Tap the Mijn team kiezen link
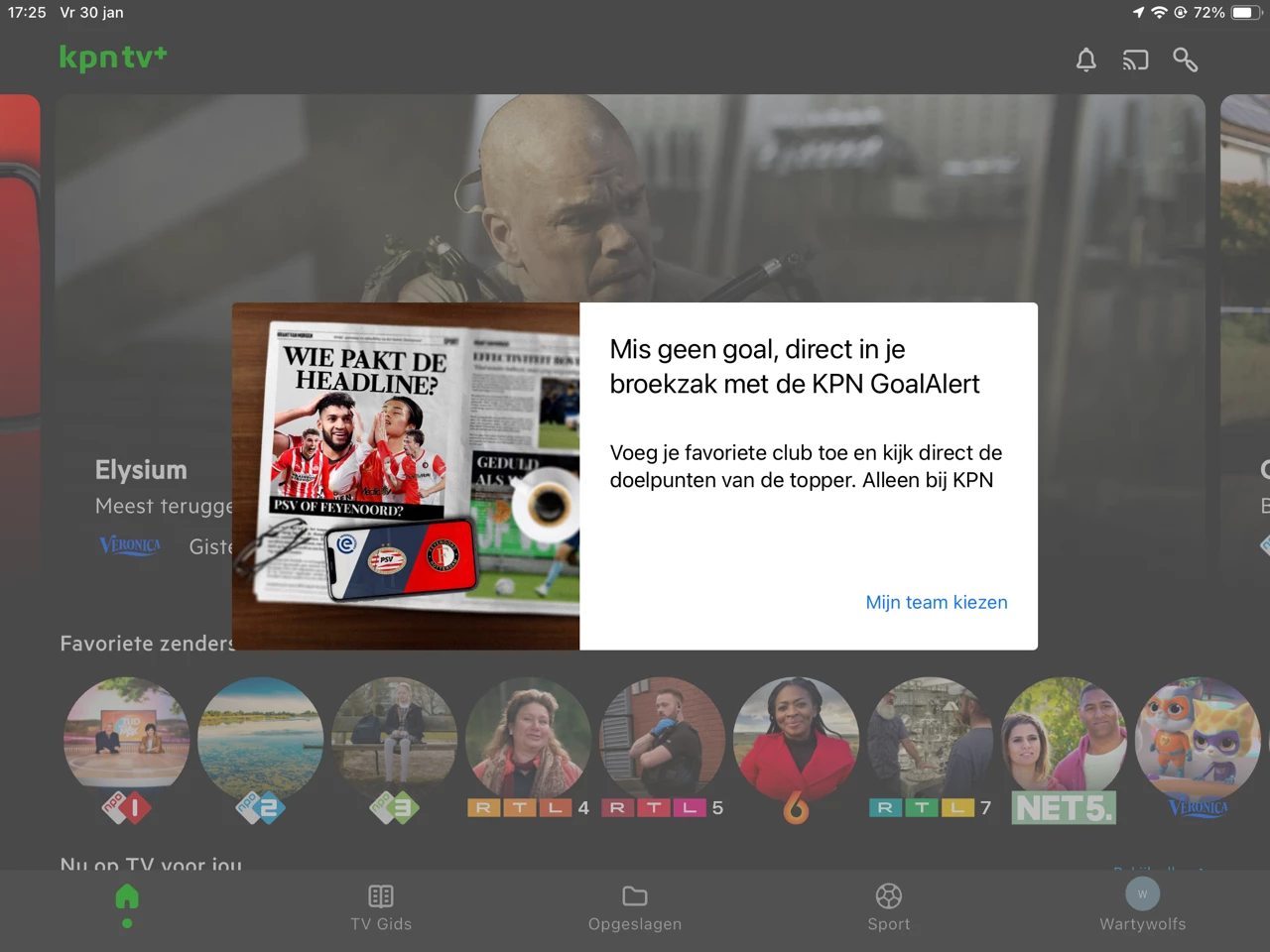The width and height of the screenshot is (1270, 952). pos(937,602)
